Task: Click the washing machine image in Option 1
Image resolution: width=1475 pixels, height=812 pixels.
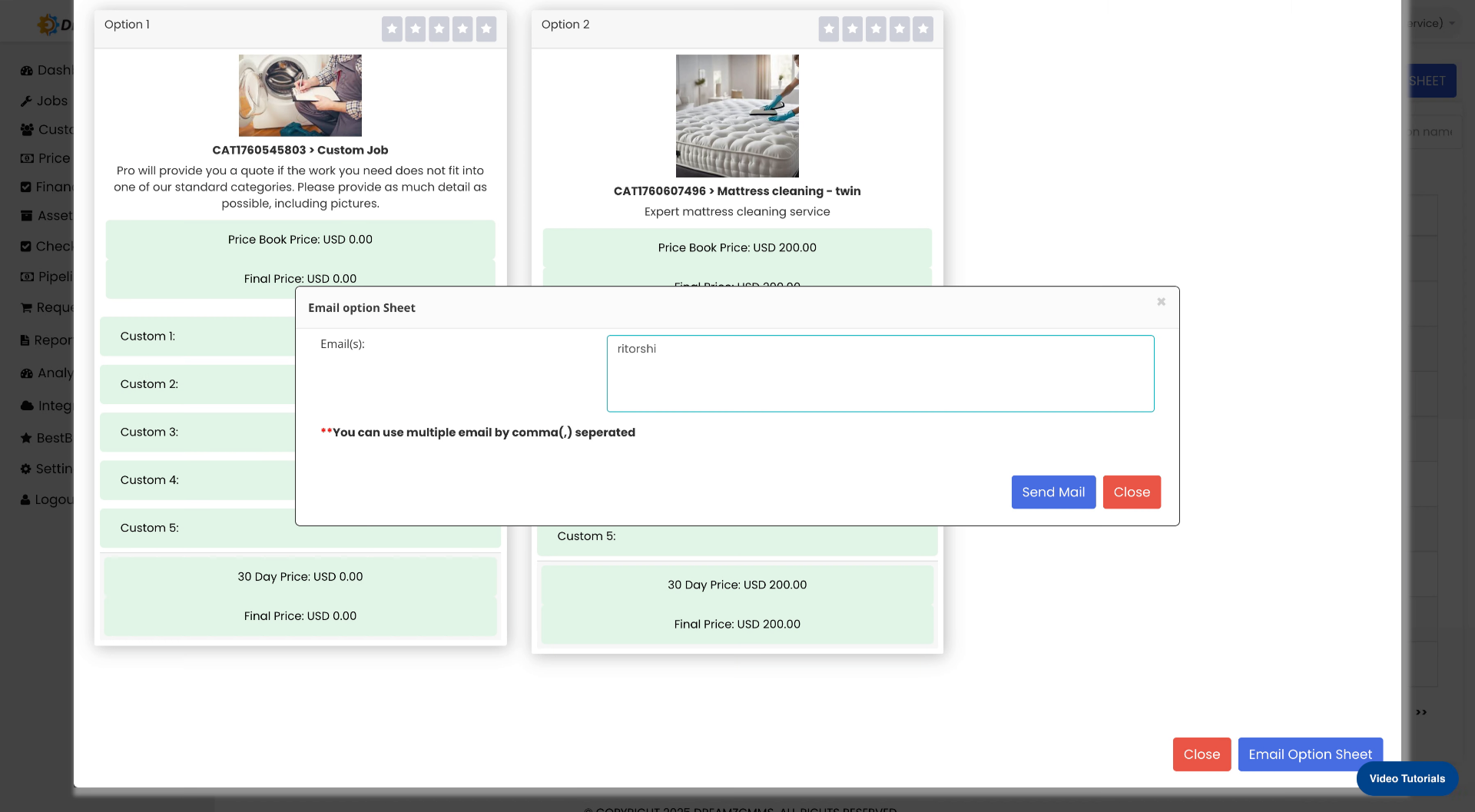Action: pos(300,95)
